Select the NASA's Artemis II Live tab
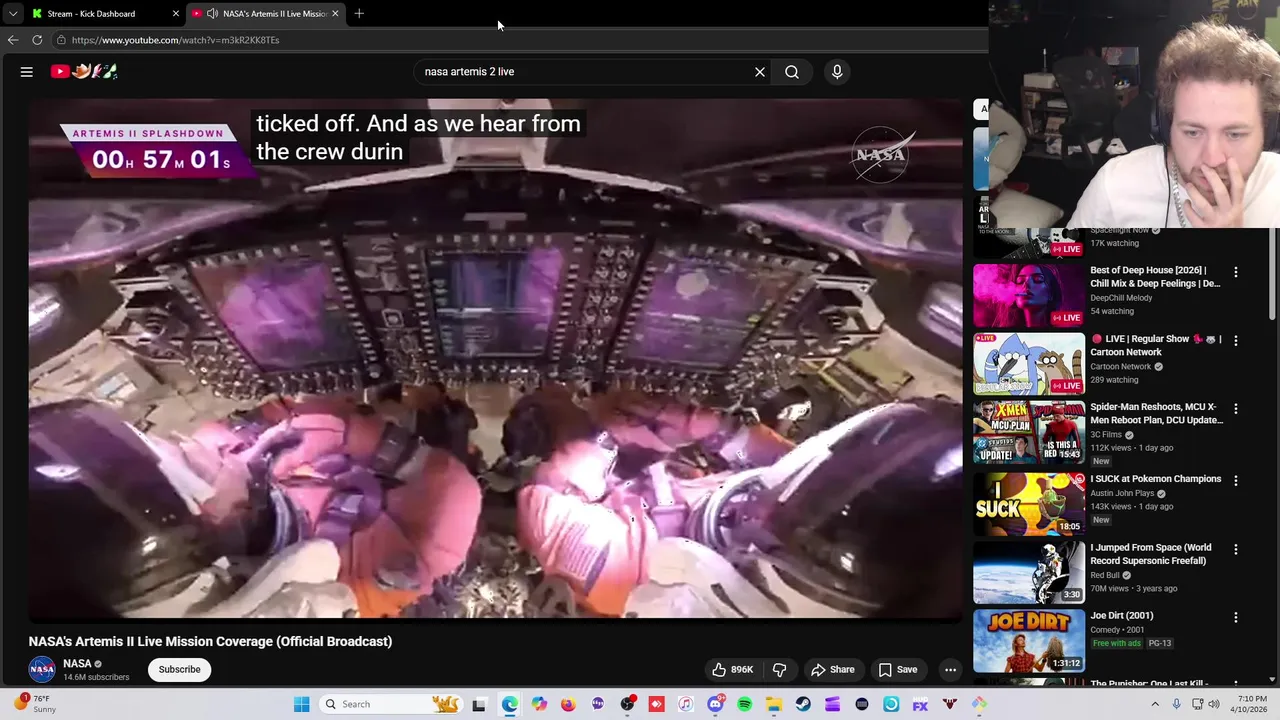Image resolution: width=1280 pixels, height=720 pixels. pos(267,13)
